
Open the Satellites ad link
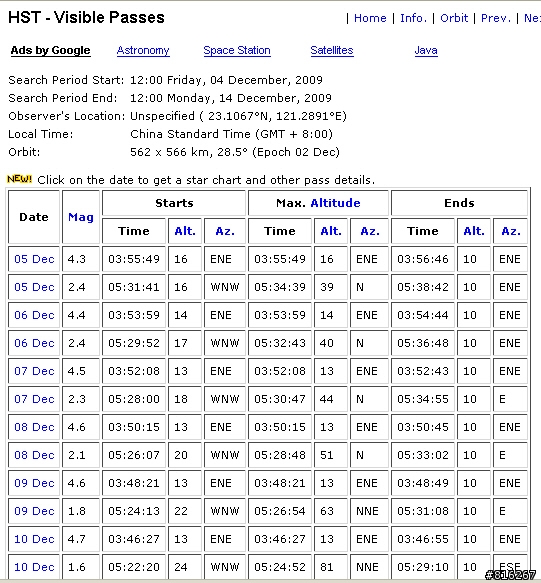click(x=332, y=50)
